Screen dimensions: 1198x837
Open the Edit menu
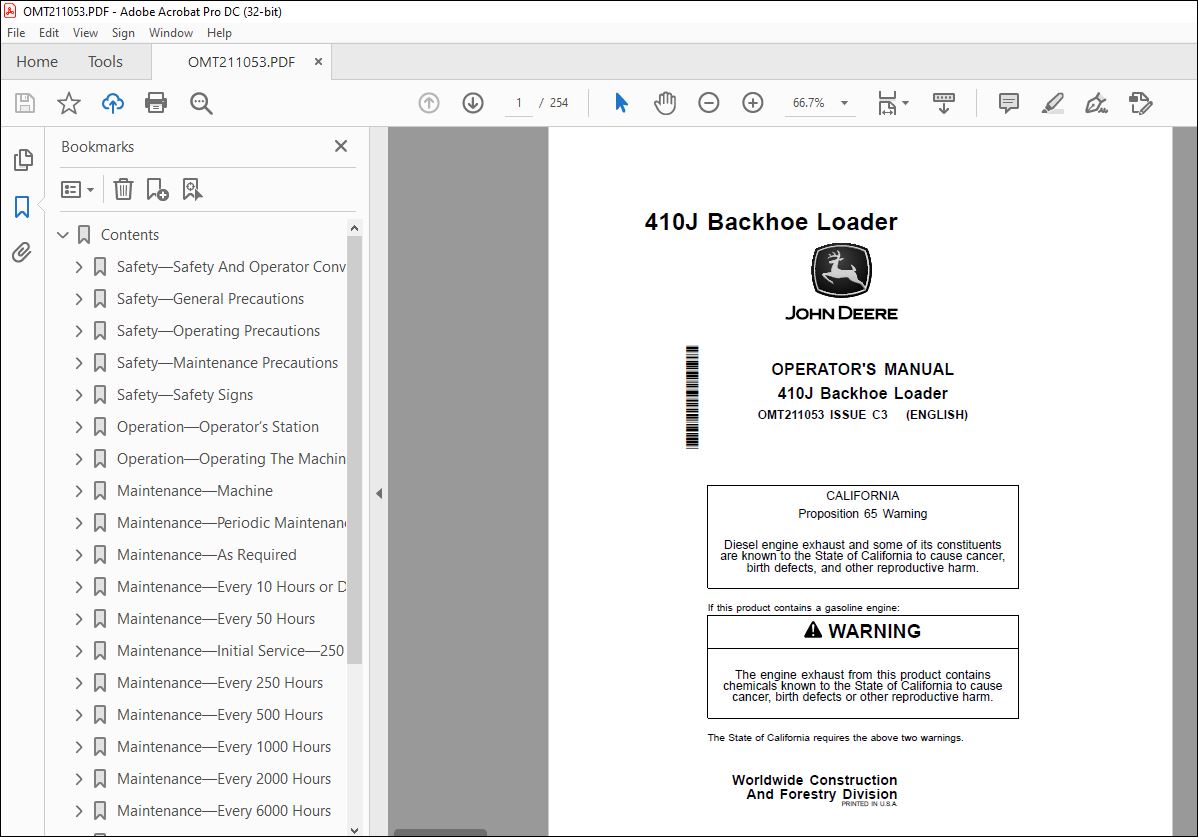click(x=49, y=33)
